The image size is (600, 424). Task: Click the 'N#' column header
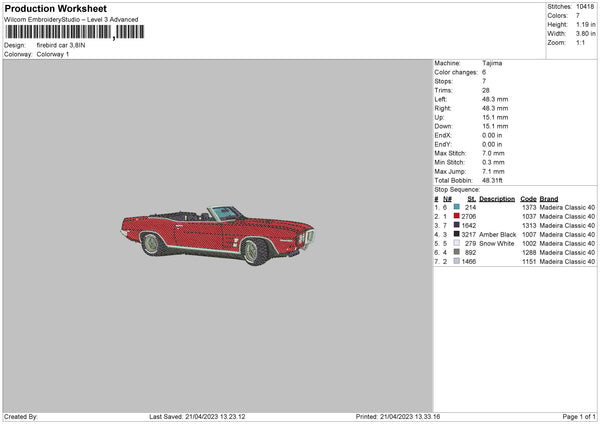[x=447, y=199]
